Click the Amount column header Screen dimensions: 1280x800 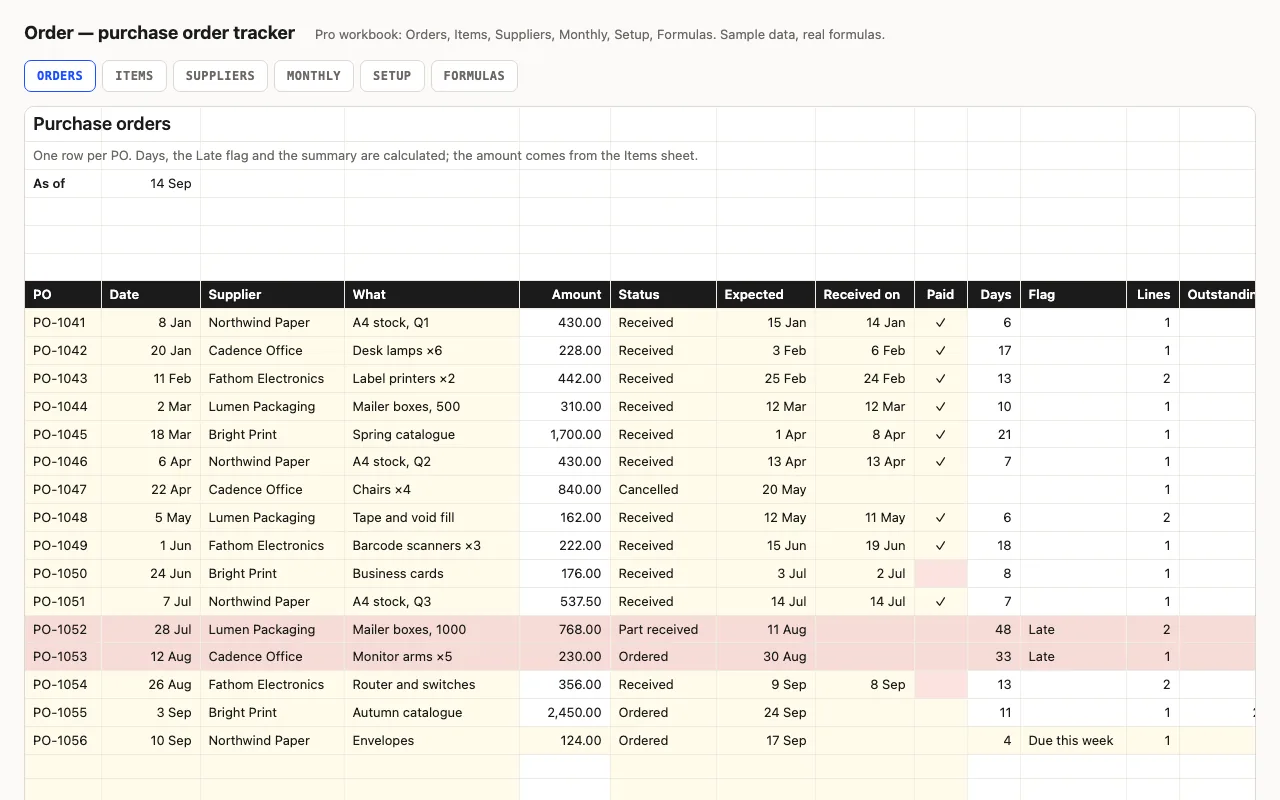[565, 295]
